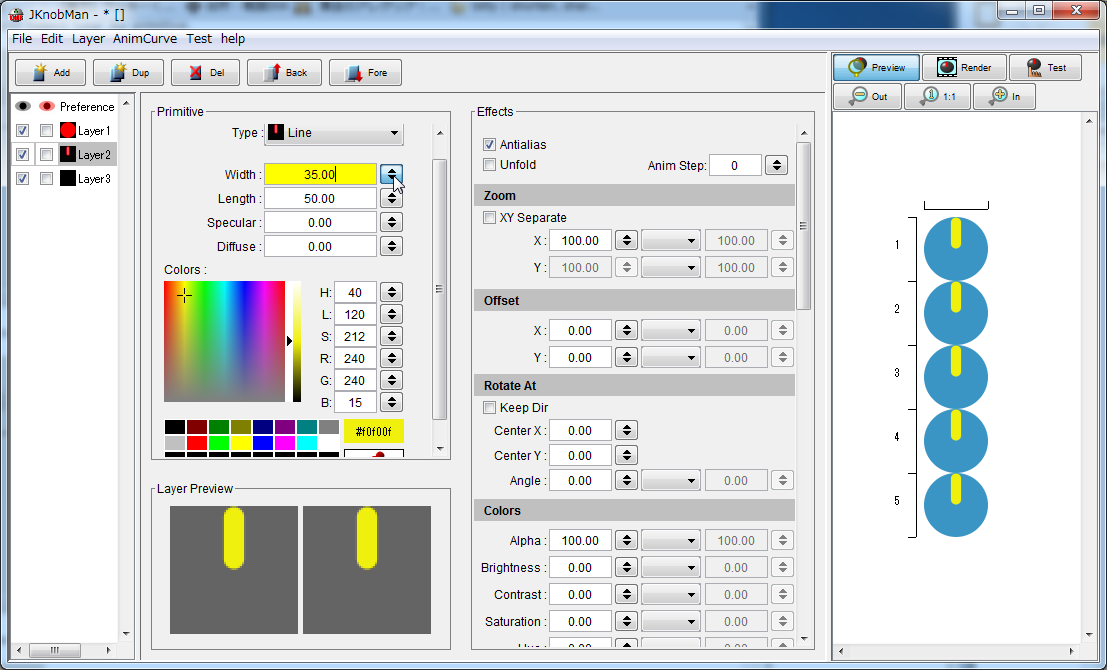This screenshot has width=1107, height=670.
Task: Enable the Unfold checkbox
Action: pyautogui.click(x=489, y=164)
